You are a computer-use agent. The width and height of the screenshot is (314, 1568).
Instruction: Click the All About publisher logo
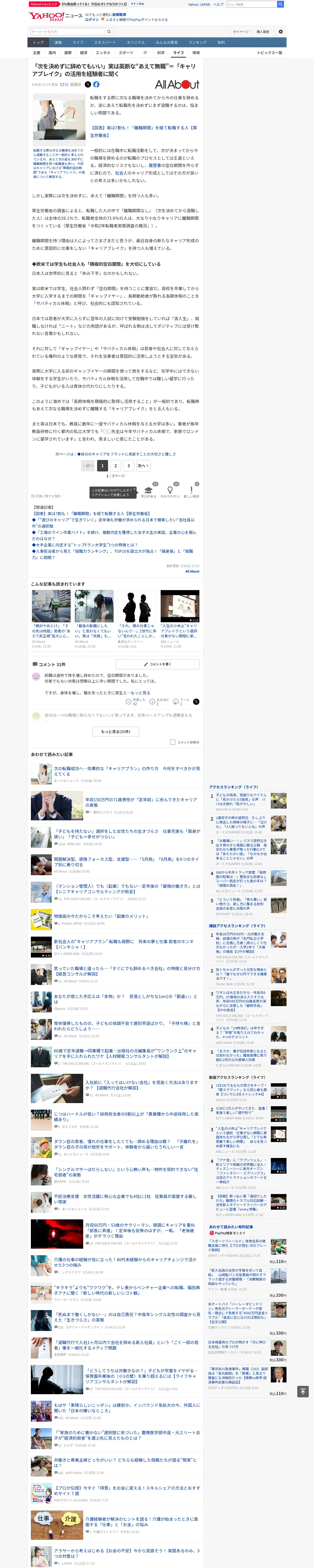[x=177, y=85]
